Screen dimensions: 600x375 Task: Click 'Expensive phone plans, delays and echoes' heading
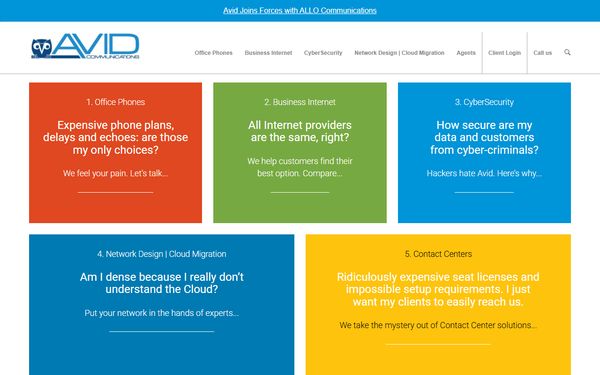click(116, 137)
